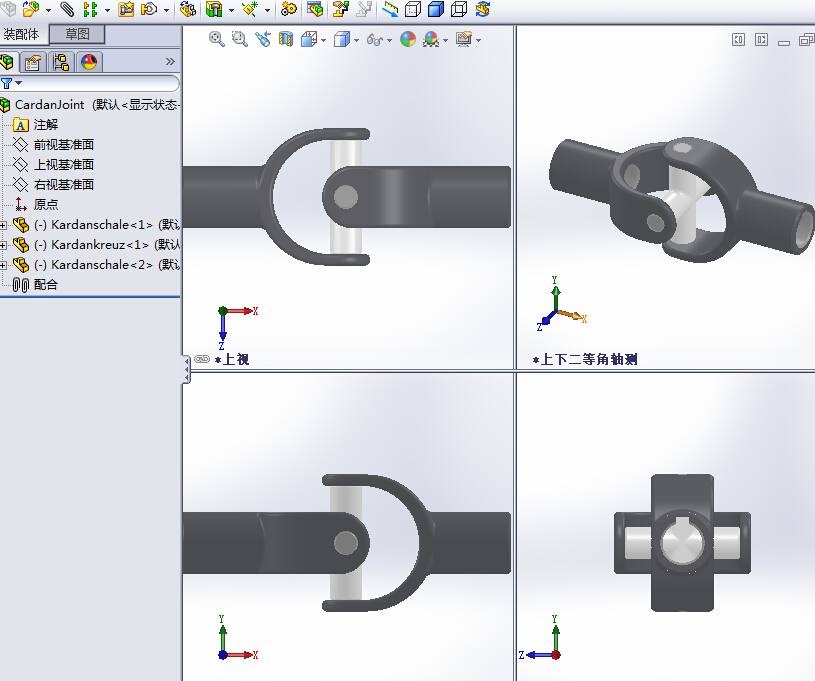This screenshot has height=681, width=815.
Task: Open Hide/Show Items dropdown arrow
Action: [389, 40]
